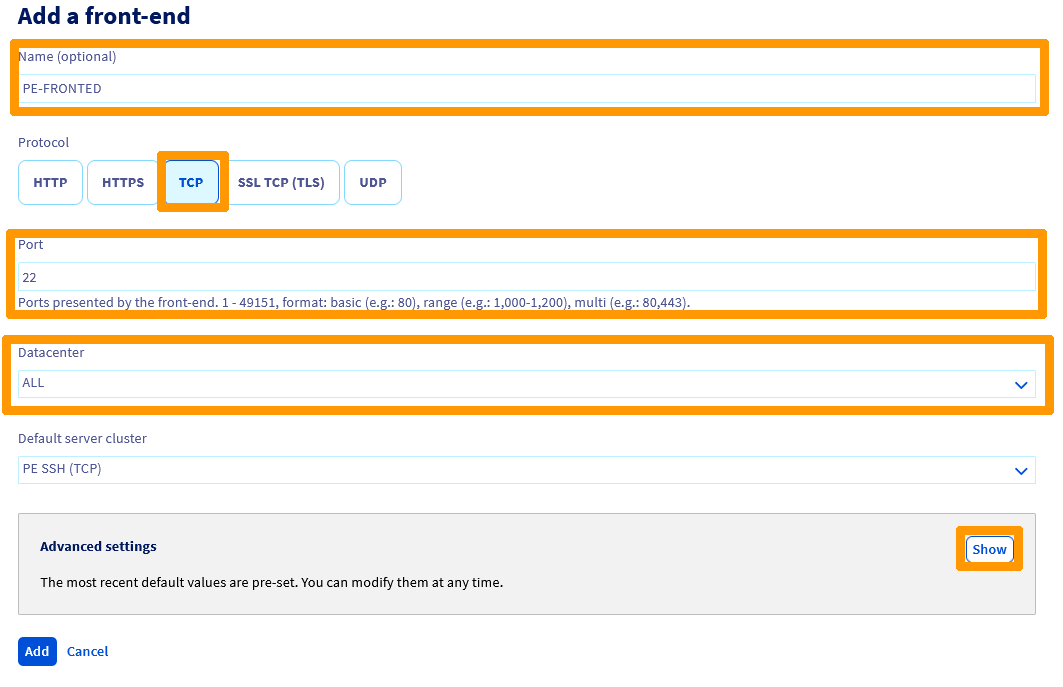Click the Advanced settings label

pyautogui.click(x=98, y=546)
